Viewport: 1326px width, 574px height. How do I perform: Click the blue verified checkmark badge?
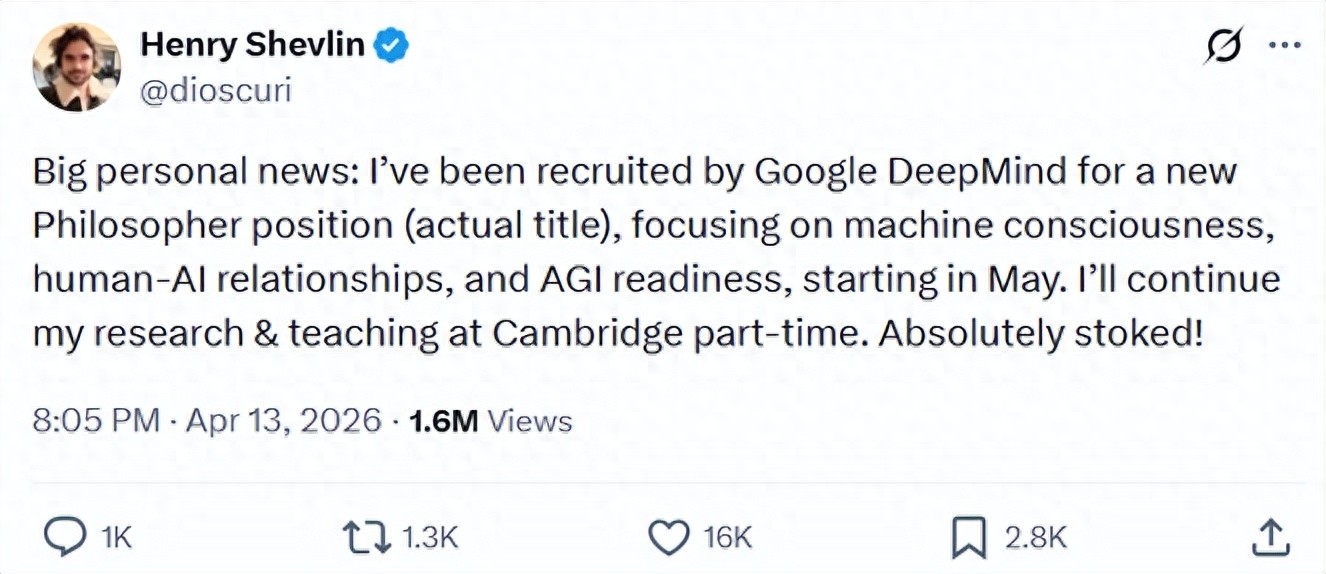pos(391,45)
